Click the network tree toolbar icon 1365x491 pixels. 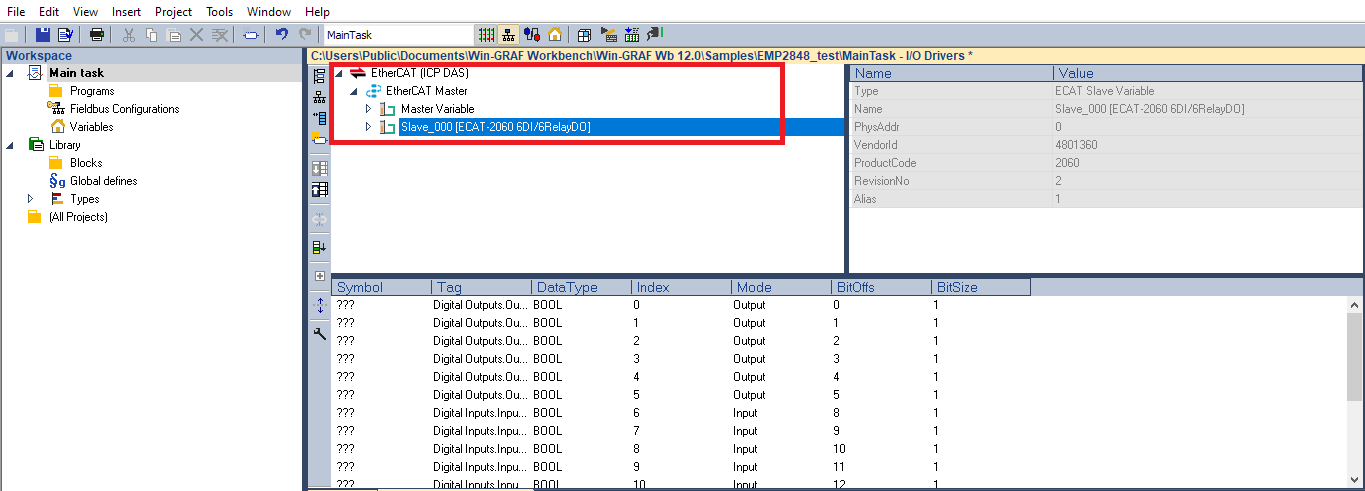pos(508,35)
